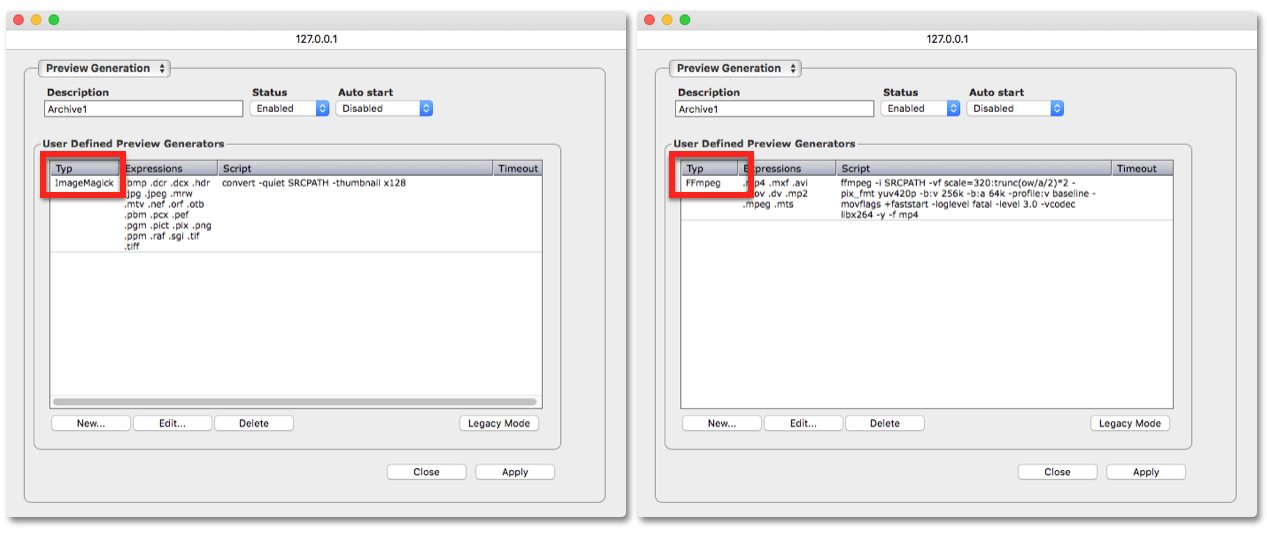Click Description field in right window
This screenshot has height=535, width=1267.
pyautogui.click(x=775, y=109)
